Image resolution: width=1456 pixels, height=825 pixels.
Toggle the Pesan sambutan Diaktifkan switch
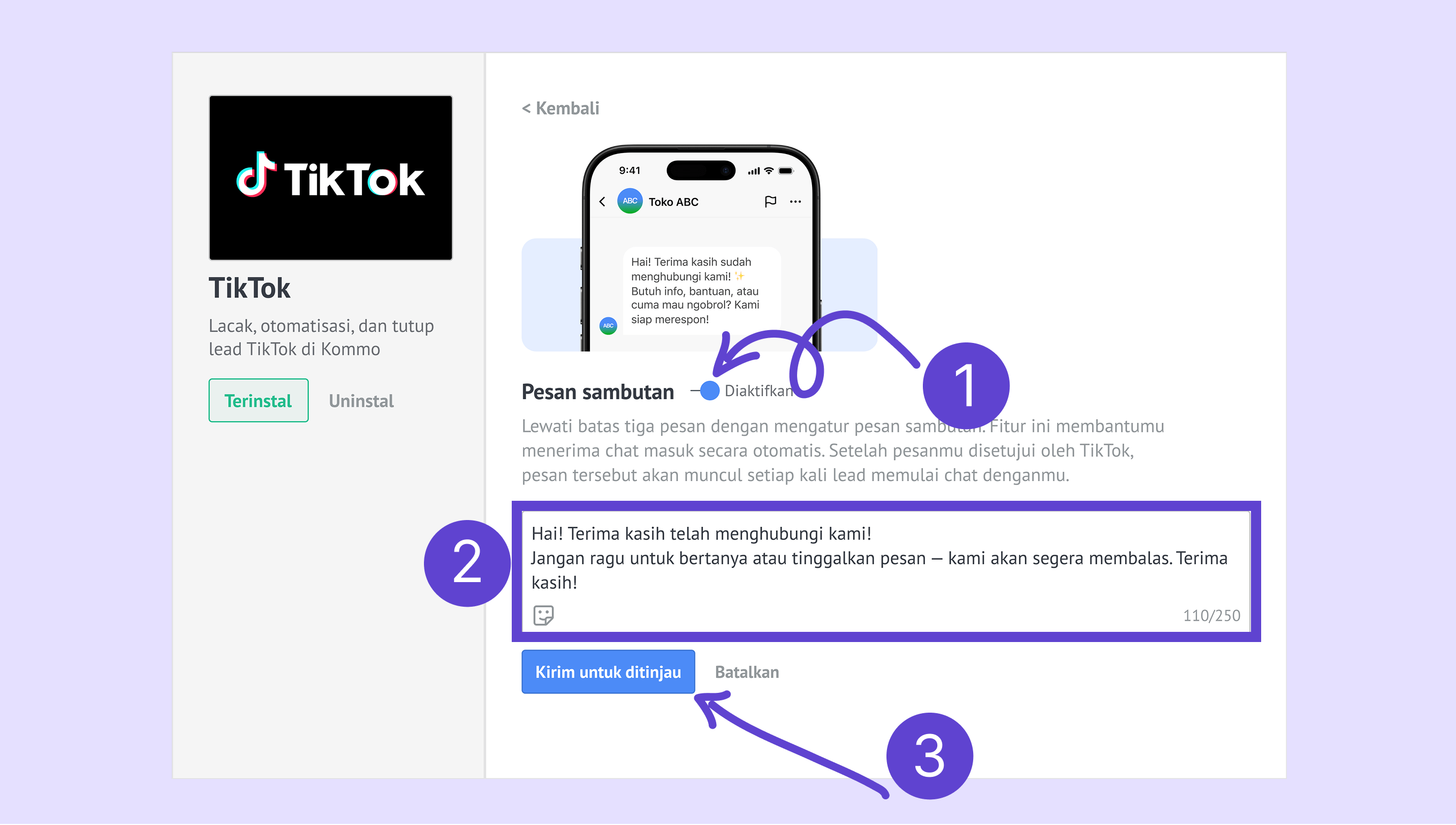pyautogui.click(x=705, y=391)
